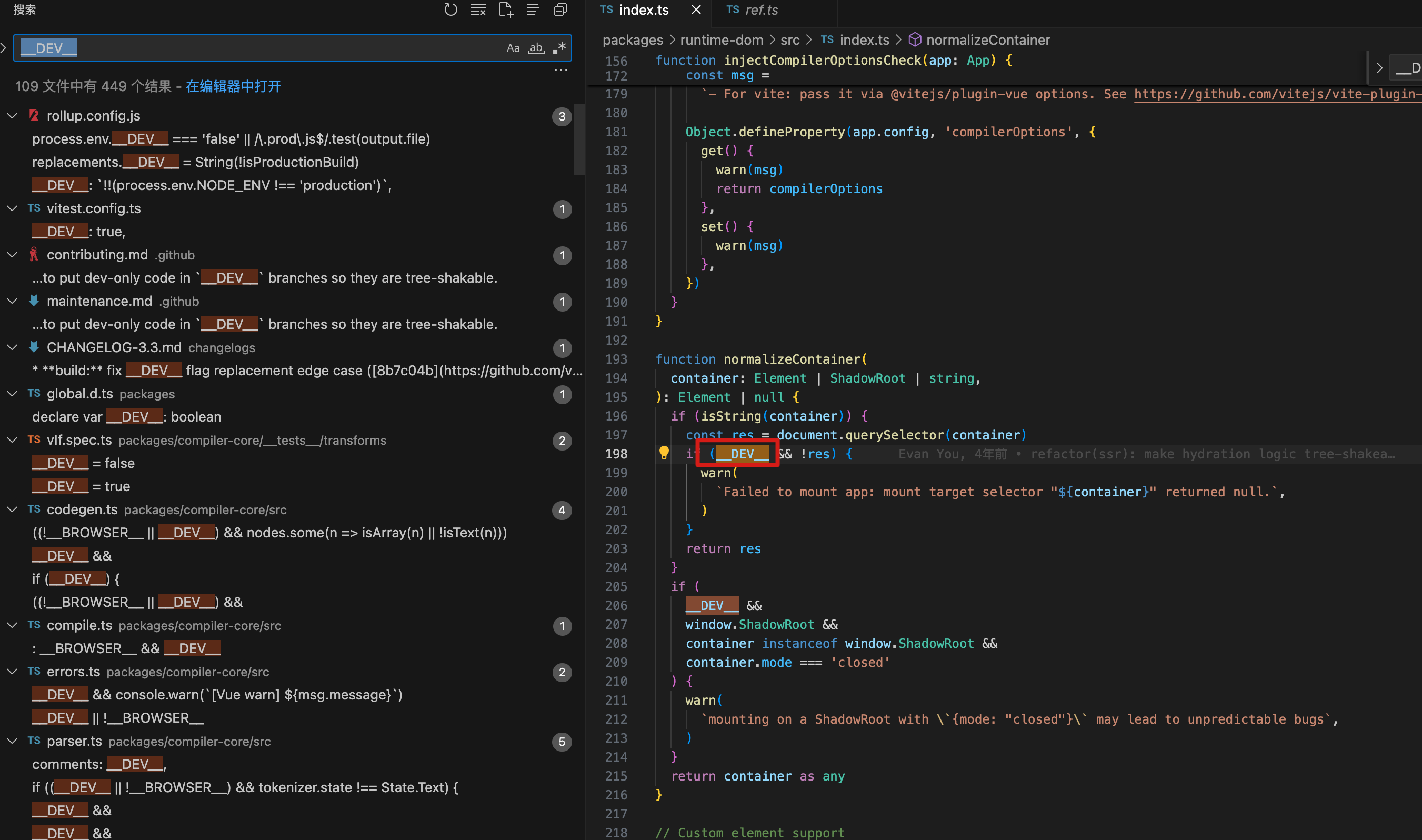Click the contributing.md file icon
Image resolution: width=1422 pixels, height=840 pixels.
(x=34, y=255)
